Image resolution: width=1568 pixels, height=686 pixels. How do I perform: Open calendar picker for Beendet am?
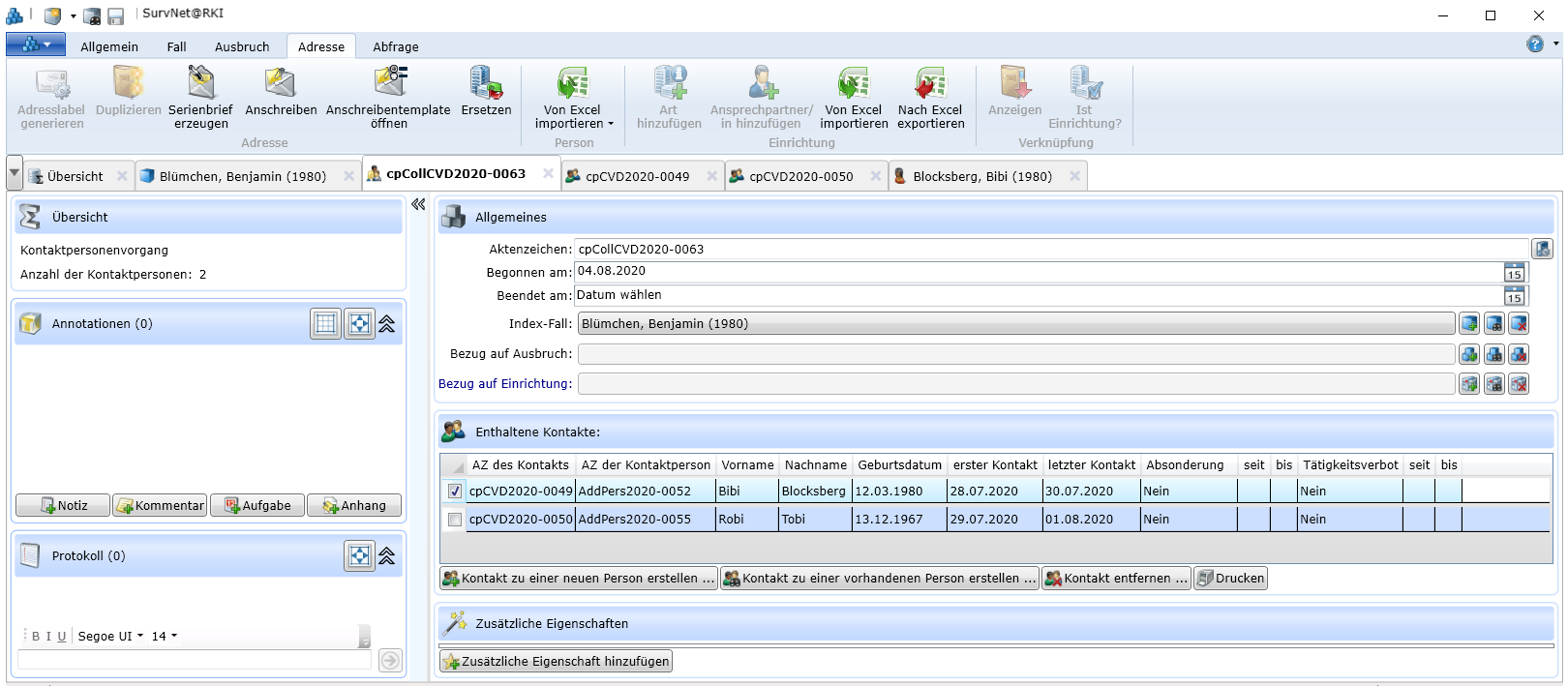(1514, 296)
